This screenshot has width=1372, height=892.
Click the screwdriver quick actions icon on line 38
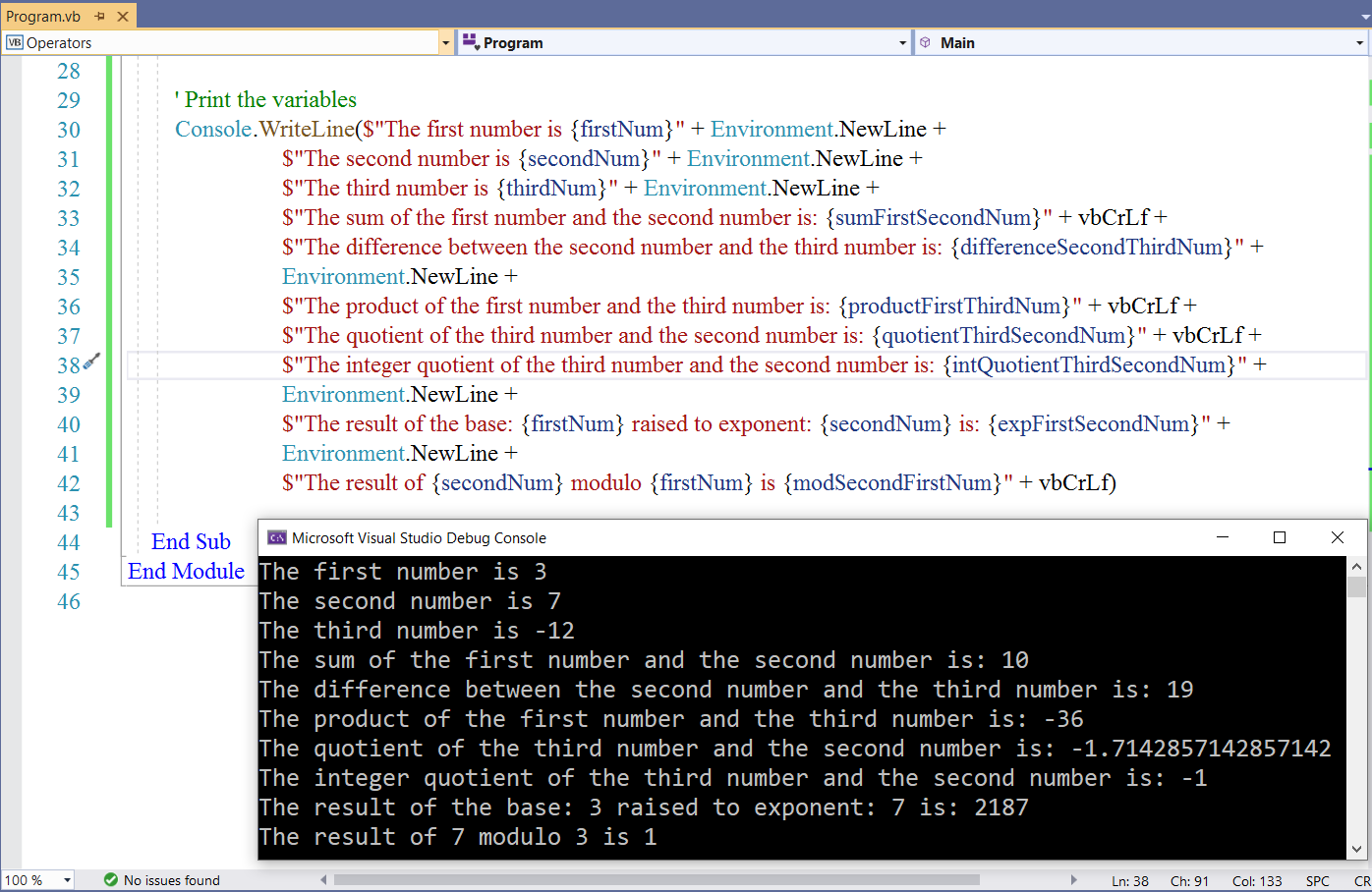click(x=91, y=362)
